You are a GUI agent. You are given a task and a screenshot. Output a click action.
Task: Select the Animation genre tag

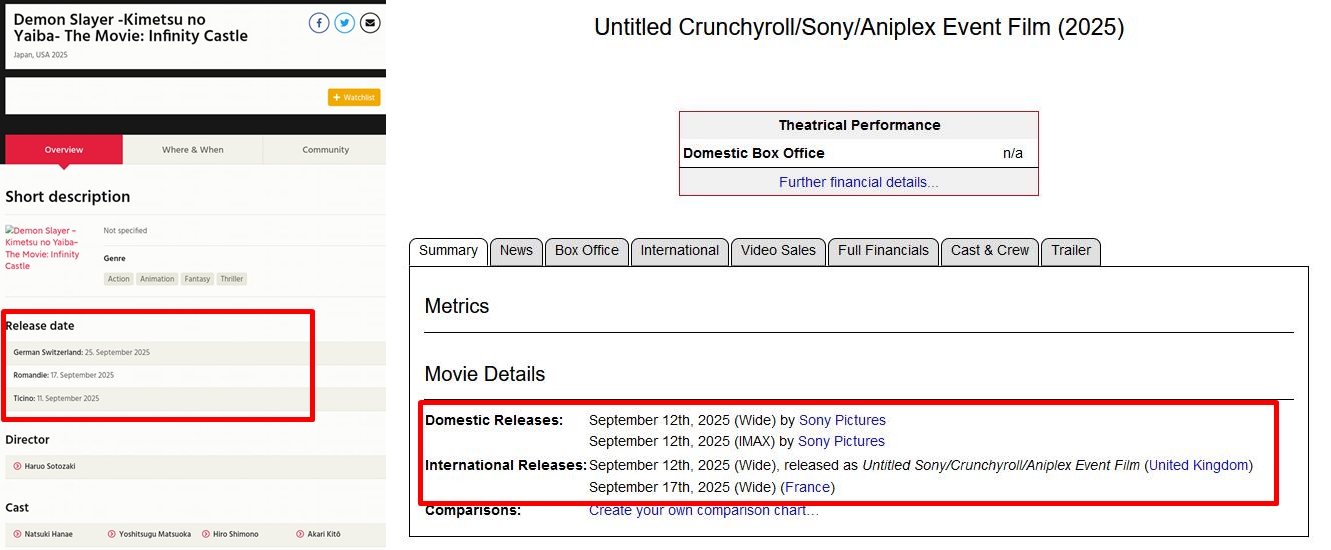(x=157, y=279)
